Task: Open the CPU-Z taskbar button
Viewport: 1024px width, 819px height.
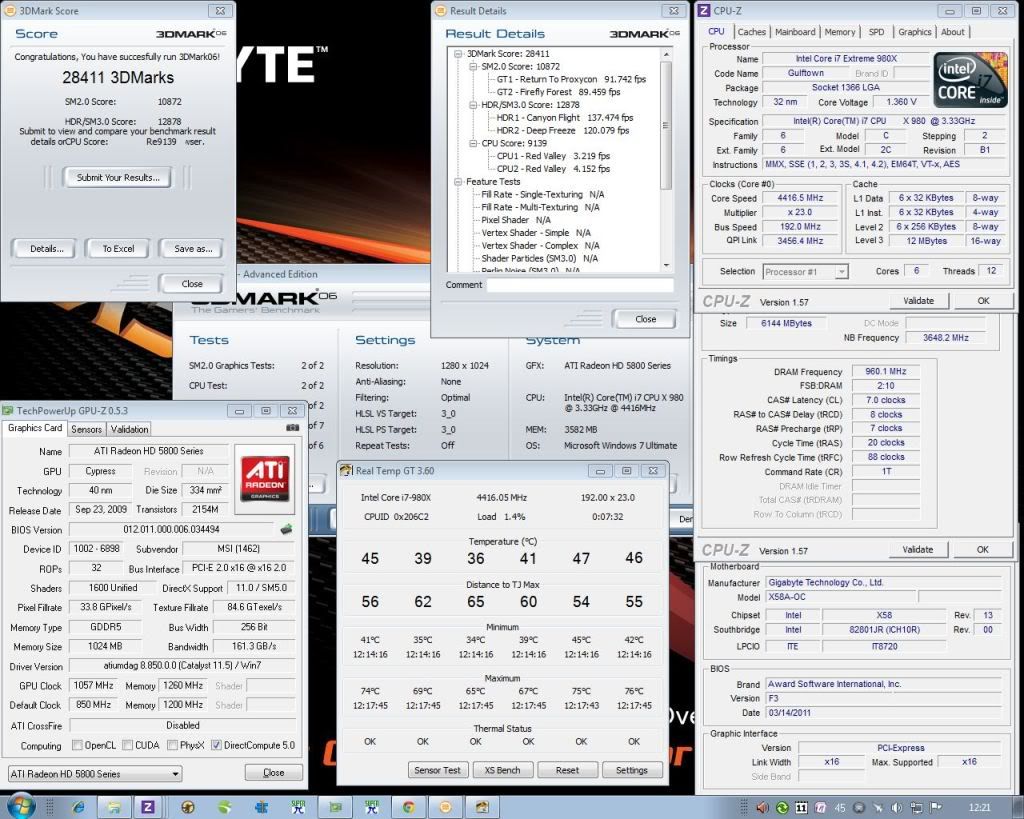Action: point(148,807)
